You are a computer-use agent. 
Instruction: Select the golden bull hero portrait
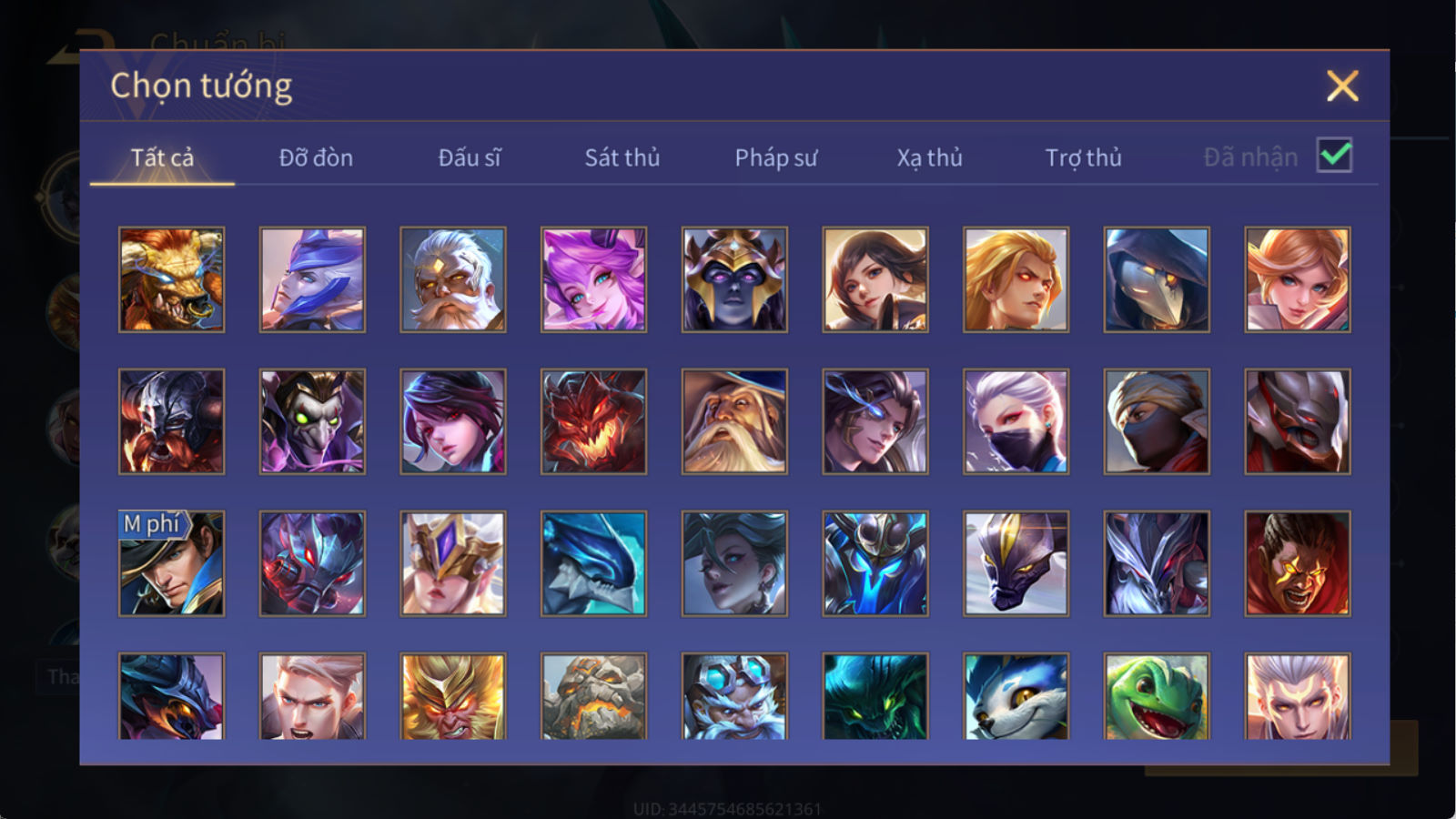[x=171, y=279]
